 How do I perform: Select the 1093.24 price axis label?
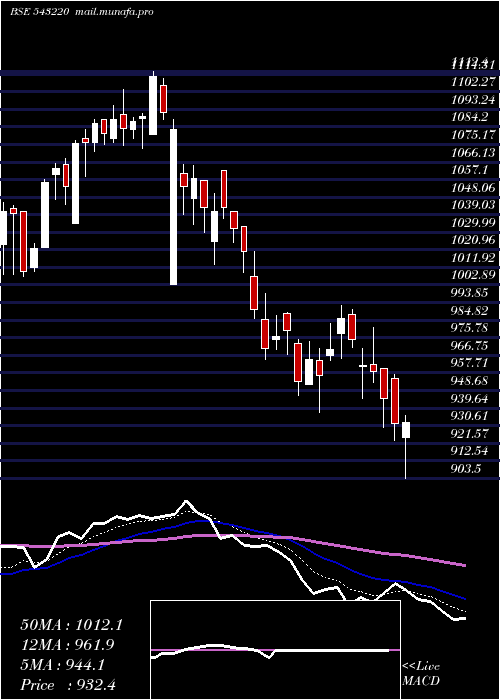click(473, 100)
